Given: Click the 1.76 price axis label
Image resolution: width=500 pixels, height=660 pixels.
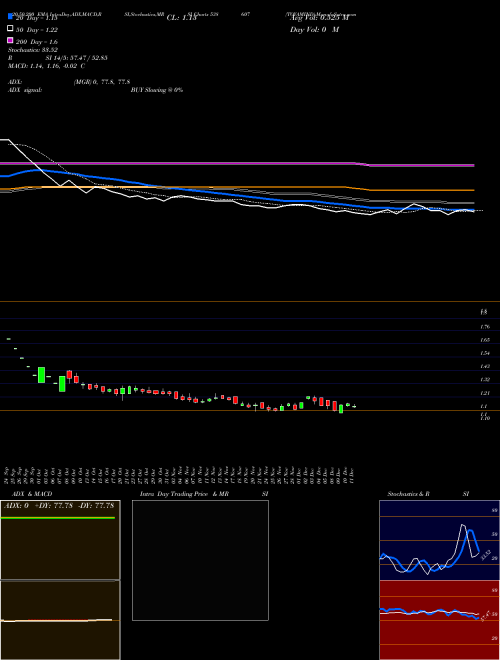Looking at the screenshot, I should (484, 326).
